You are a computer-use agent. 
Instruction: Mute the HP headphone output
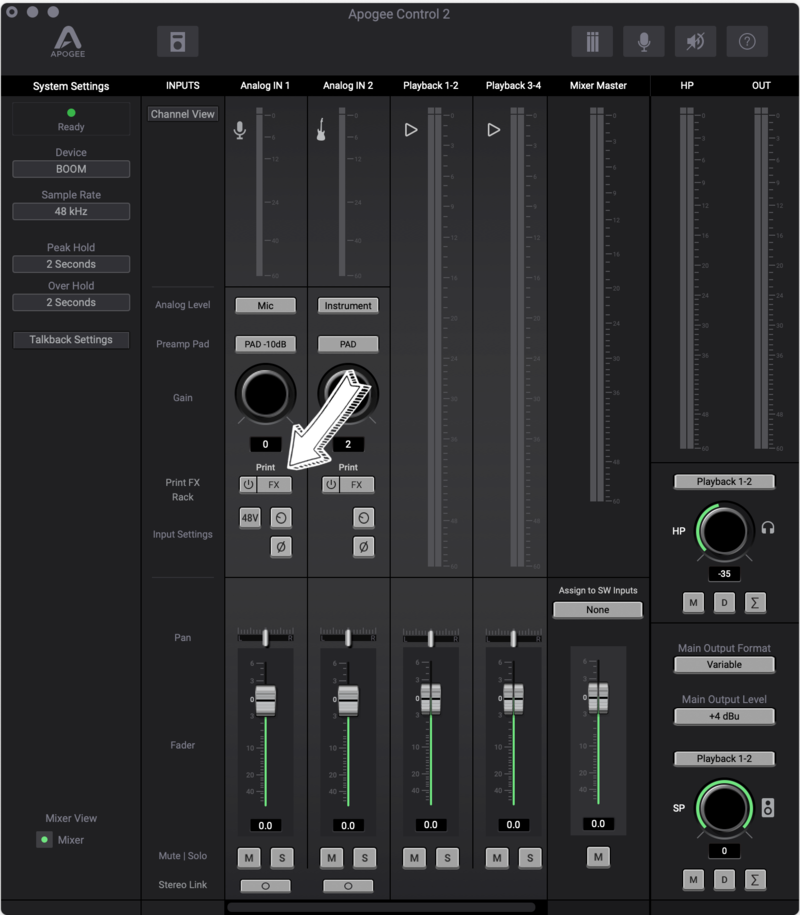(x=693, y=603)
